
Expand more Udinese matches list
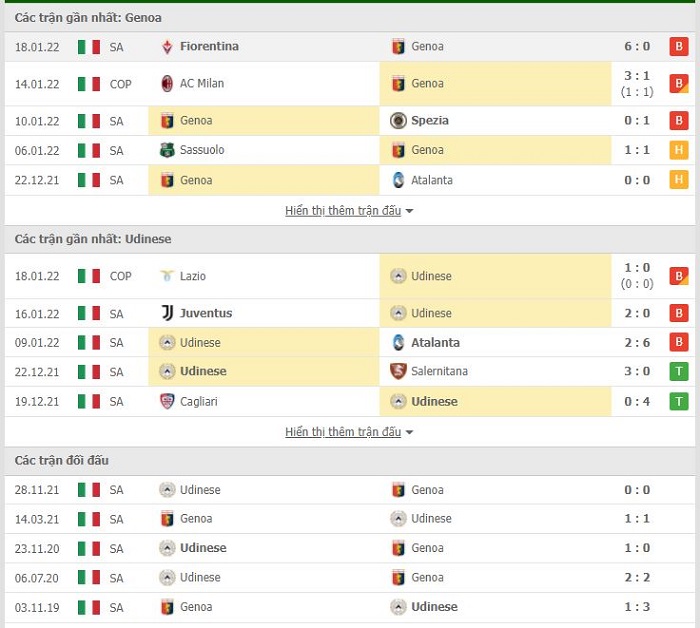point(349,432)
